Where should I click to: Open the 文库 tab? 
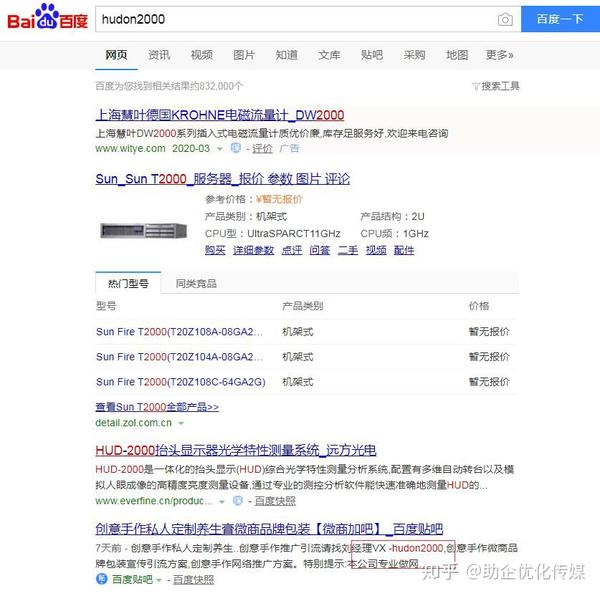(x=329, y=55)
